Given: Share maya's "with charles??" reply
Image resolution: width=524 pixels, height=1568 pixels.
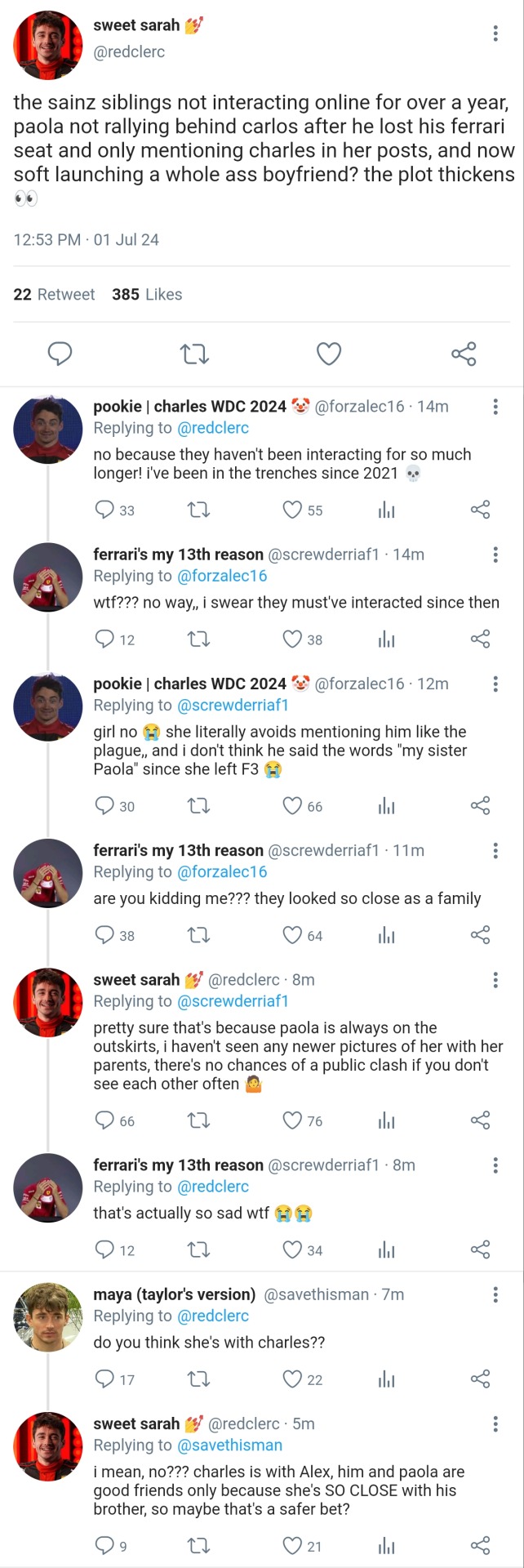Looking at the screenshot, I should coord(480,1379).
